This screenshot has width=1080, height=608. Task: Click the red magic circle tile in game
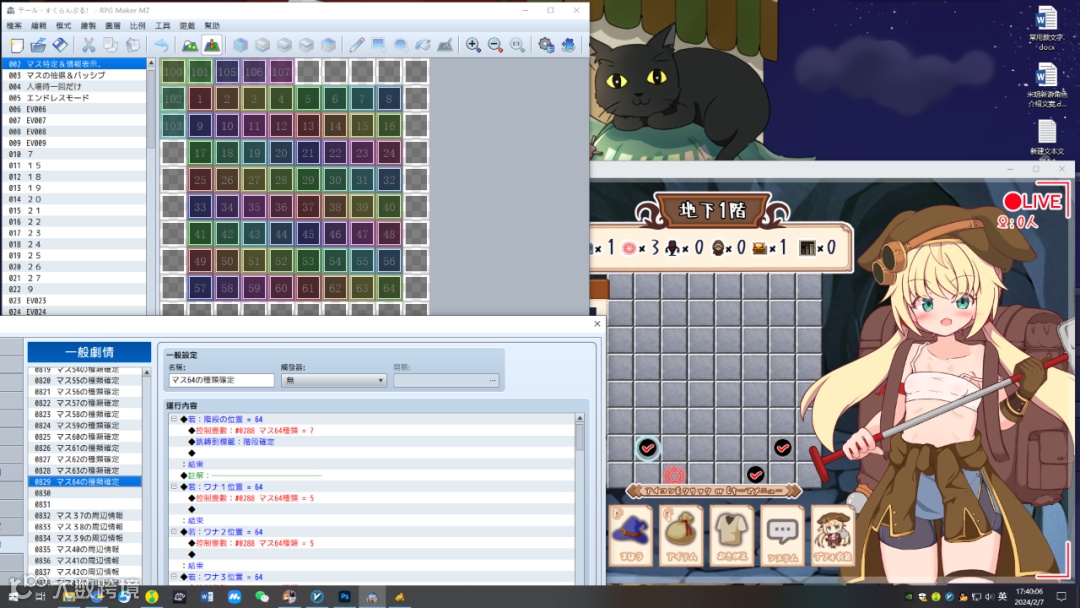[x=674, y=474]
